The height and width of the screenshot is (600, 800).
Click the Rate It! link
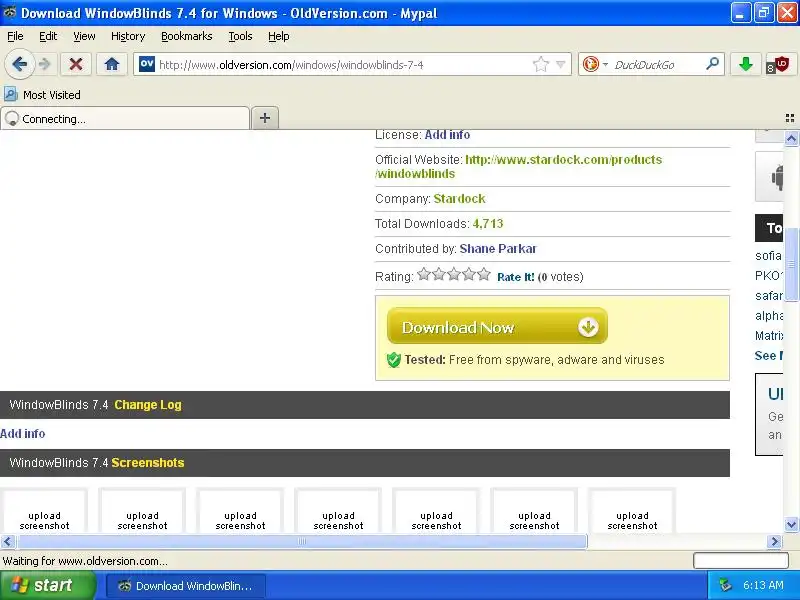pos(515,277)
